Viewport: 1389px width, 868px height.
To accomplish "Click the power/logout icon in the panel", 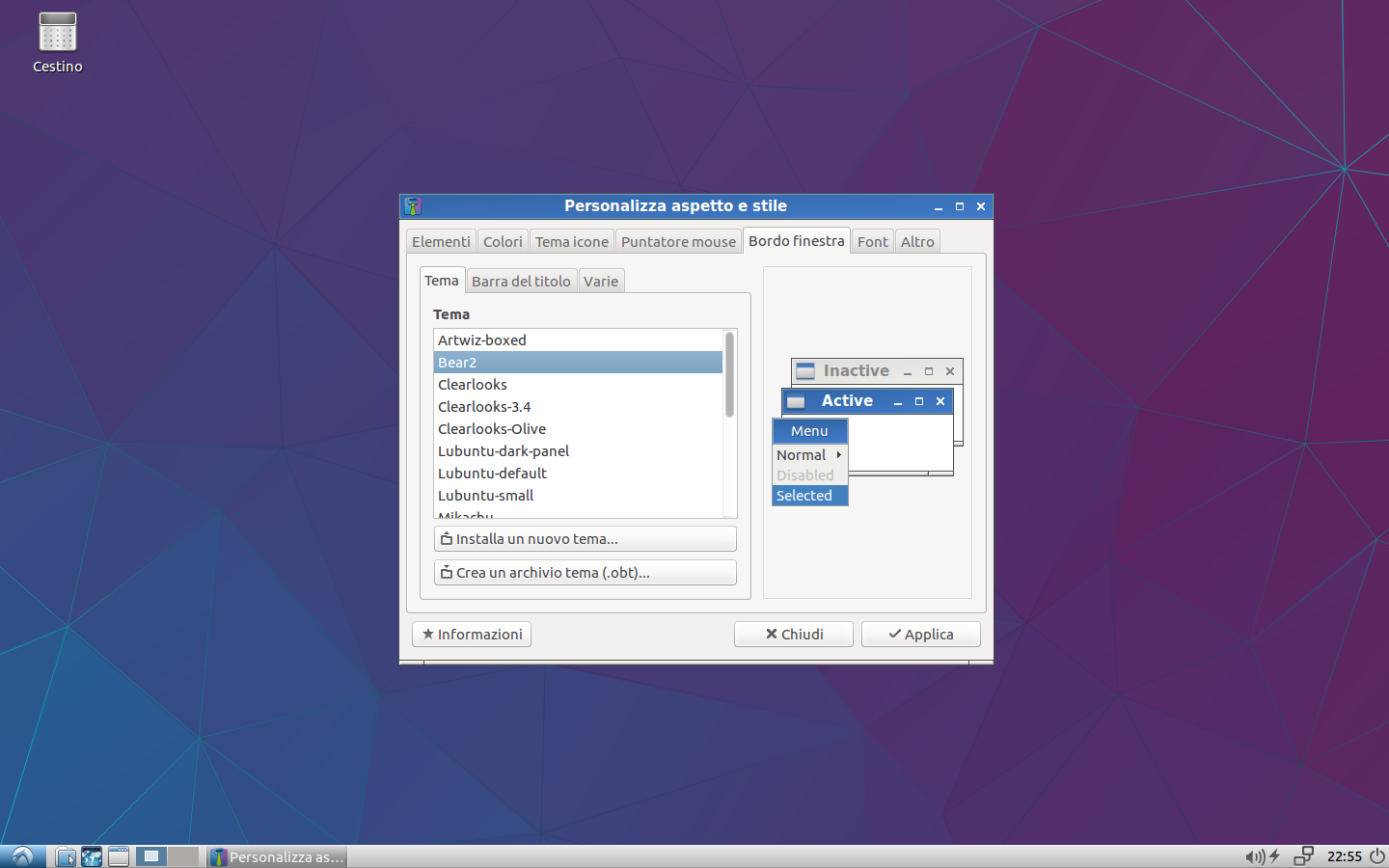I will [1377, 856].
